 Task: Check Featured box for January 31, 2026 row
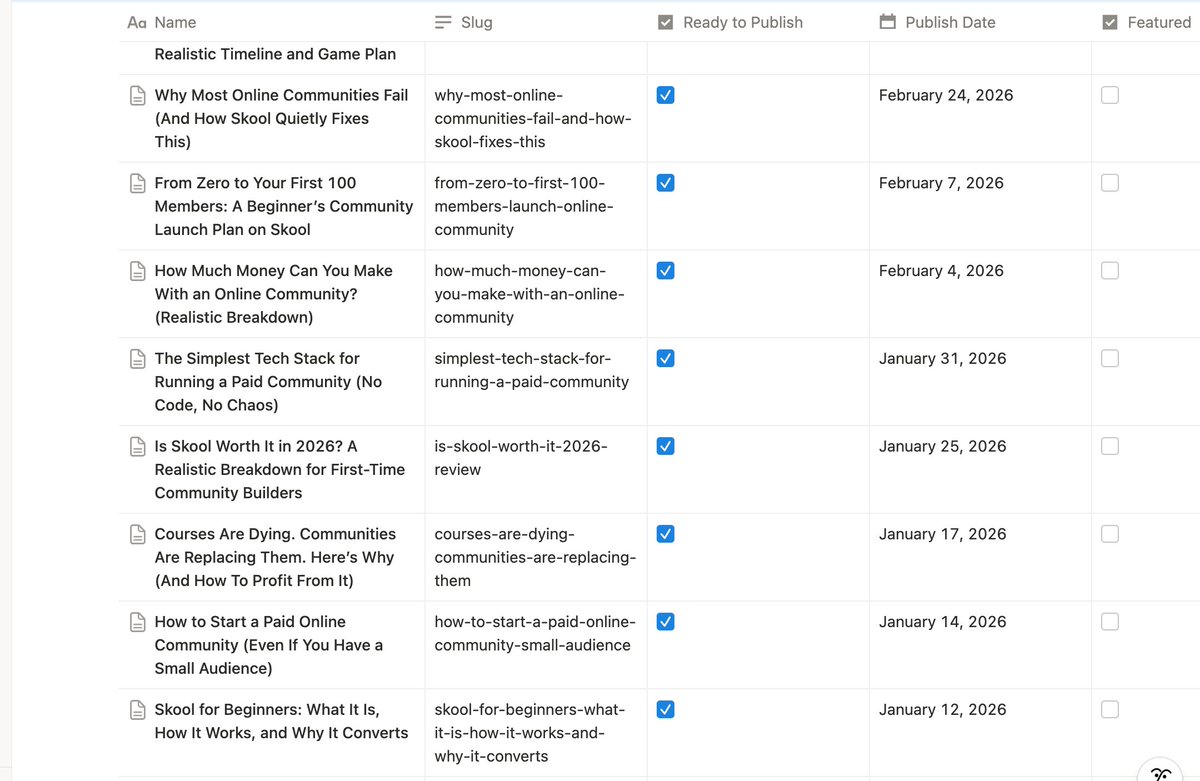[x=1110, y=358]
